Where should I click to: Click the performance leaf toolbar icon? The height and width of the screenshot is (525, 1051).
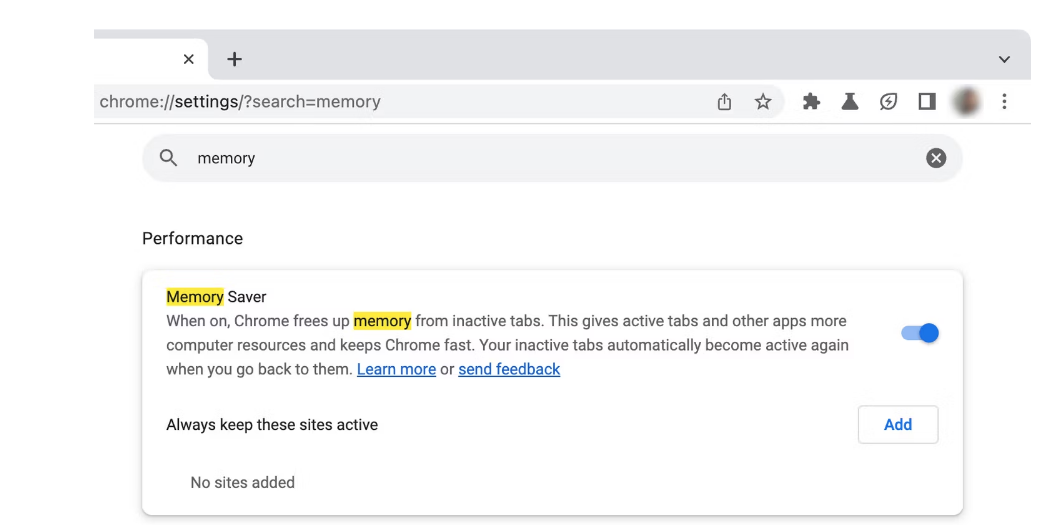click(888, 102)
